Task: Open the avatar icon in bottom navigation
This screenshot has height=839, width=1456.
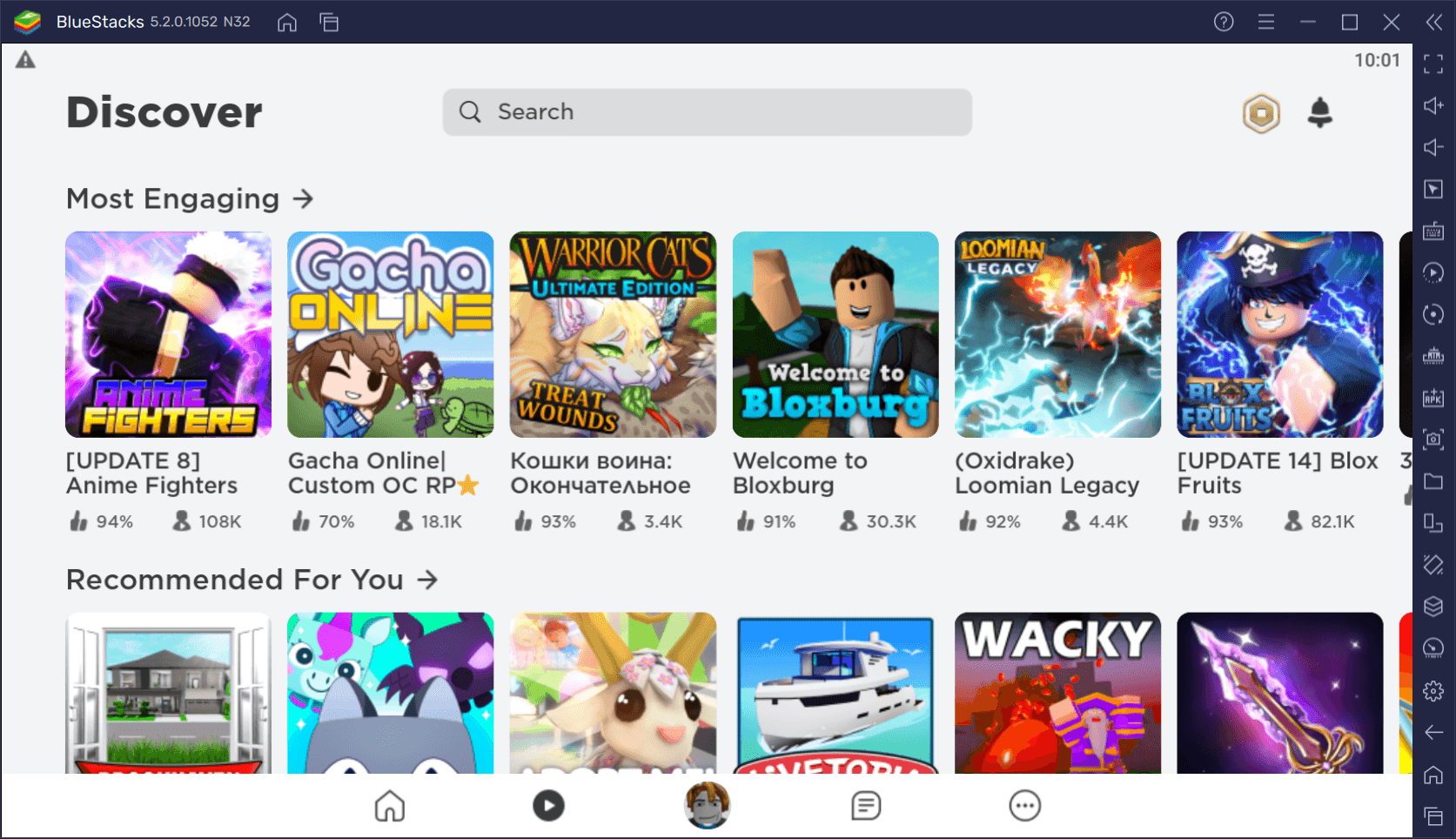Action: [x=707, y=805]
